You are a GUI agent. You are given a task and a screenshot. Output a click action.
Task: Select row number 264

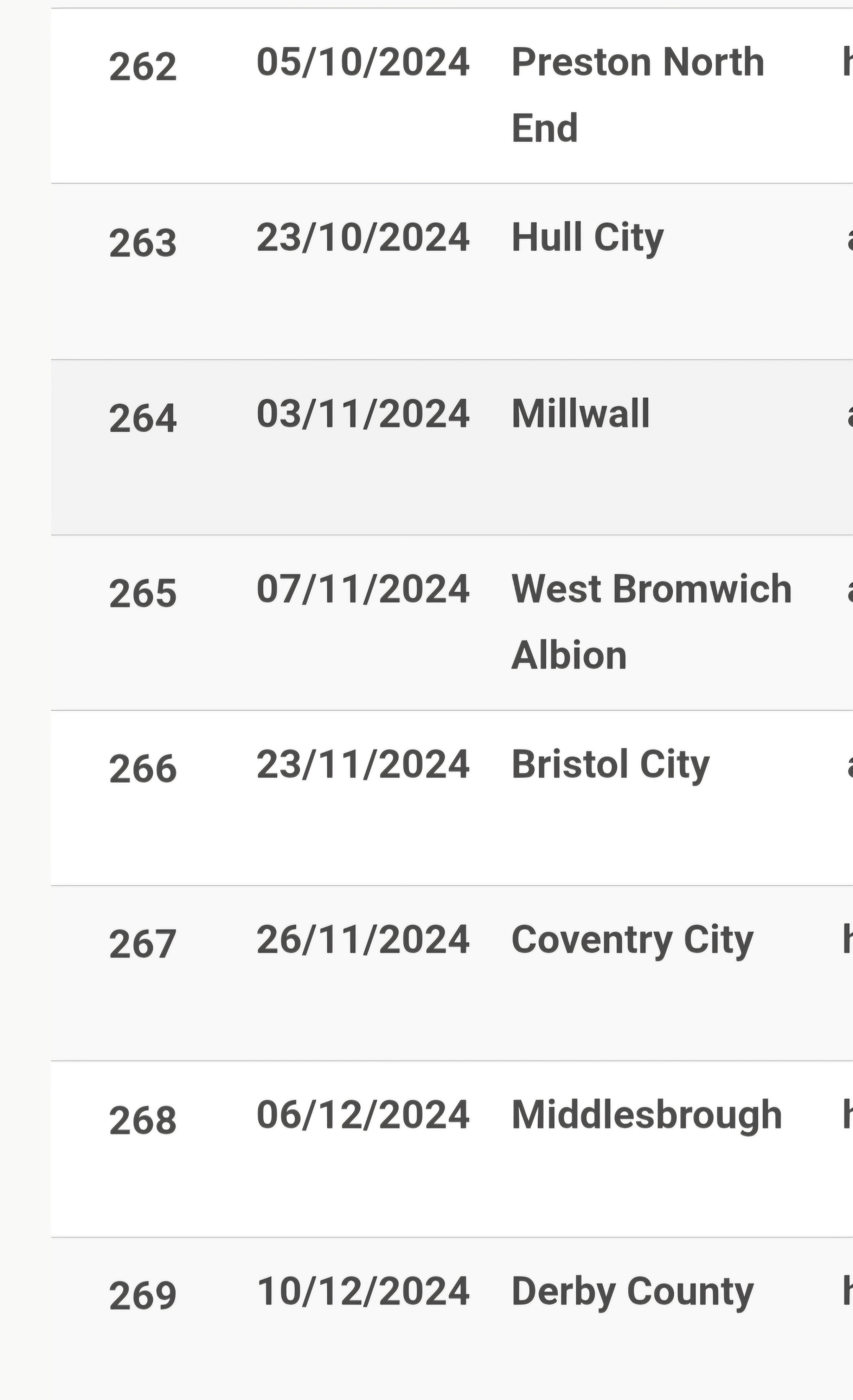coord(143,419)
